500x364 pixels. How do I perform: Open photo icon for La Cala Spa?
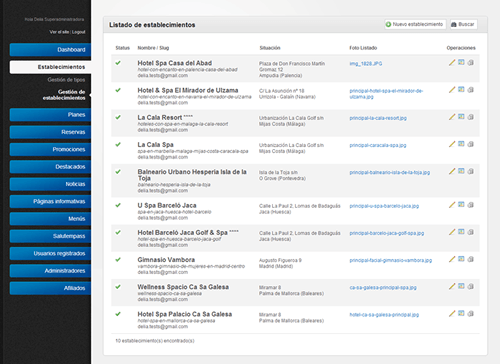pos(461,144)
